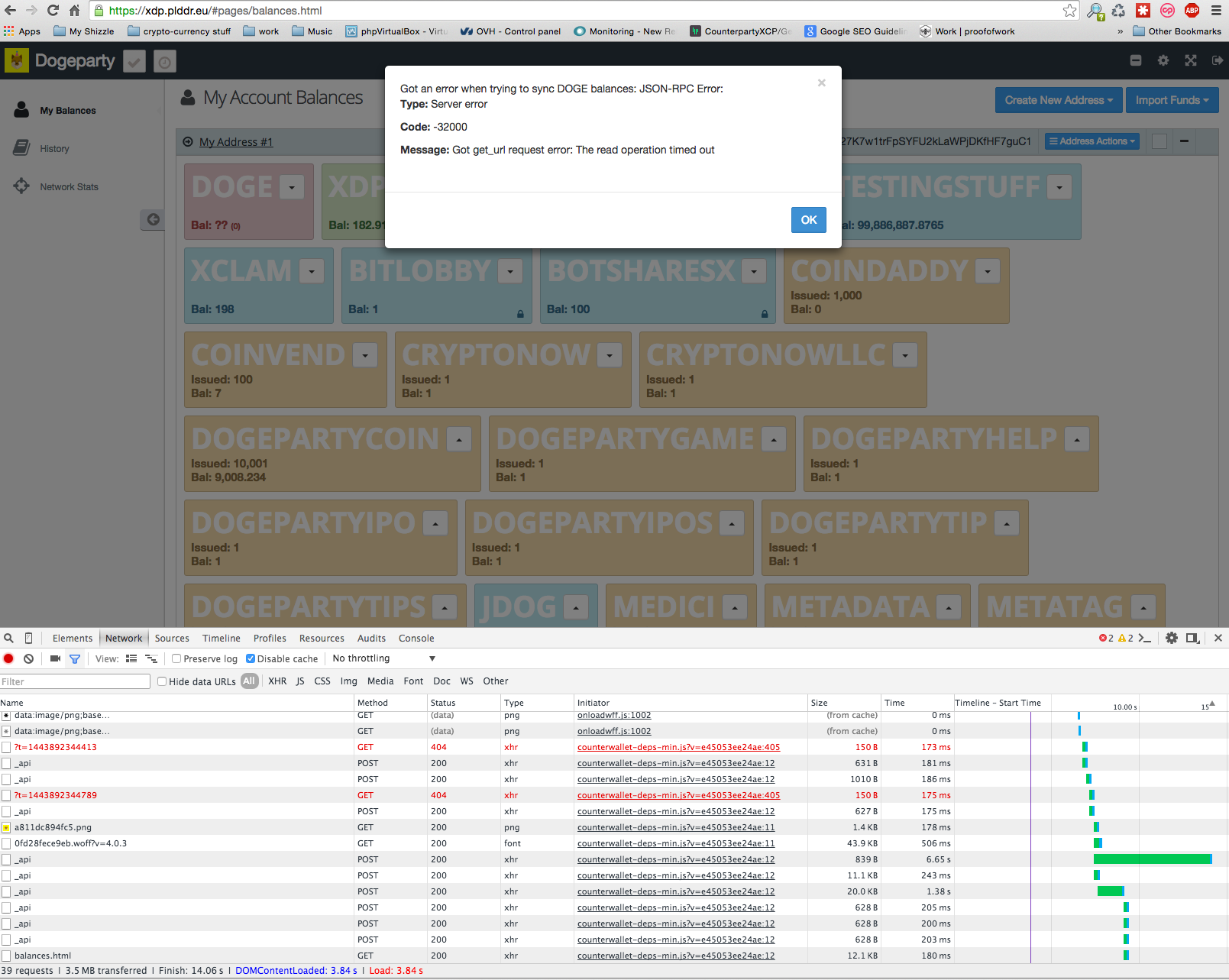
Task: Open Apps shortcut in bookmarks bar
Action: coord(22,31)
